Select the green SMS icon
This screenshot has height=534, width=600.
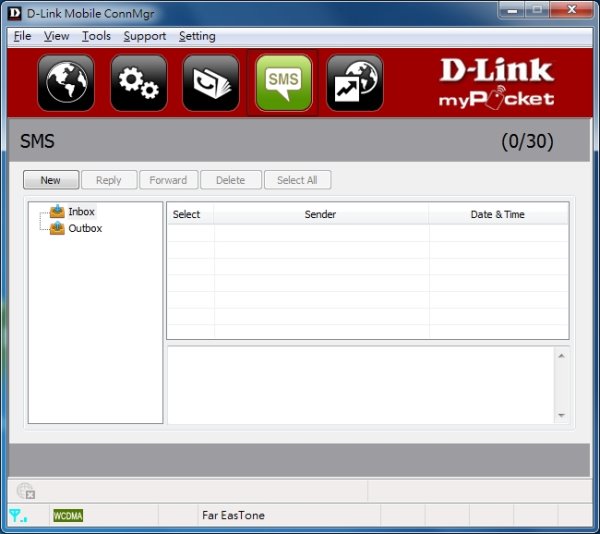[283, 83]
